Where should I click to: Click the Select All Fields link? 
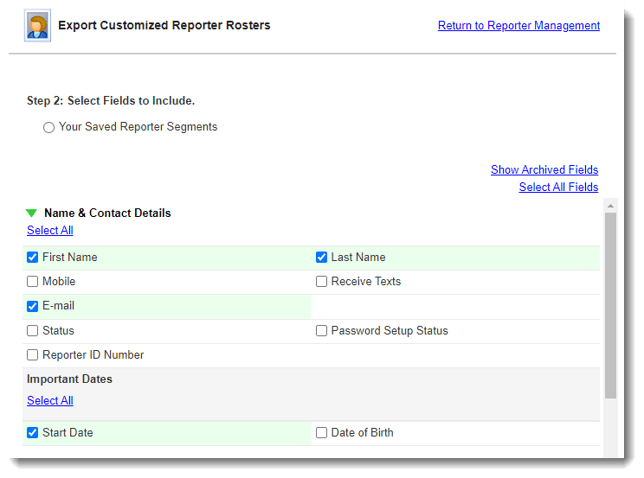coord(558,187)
